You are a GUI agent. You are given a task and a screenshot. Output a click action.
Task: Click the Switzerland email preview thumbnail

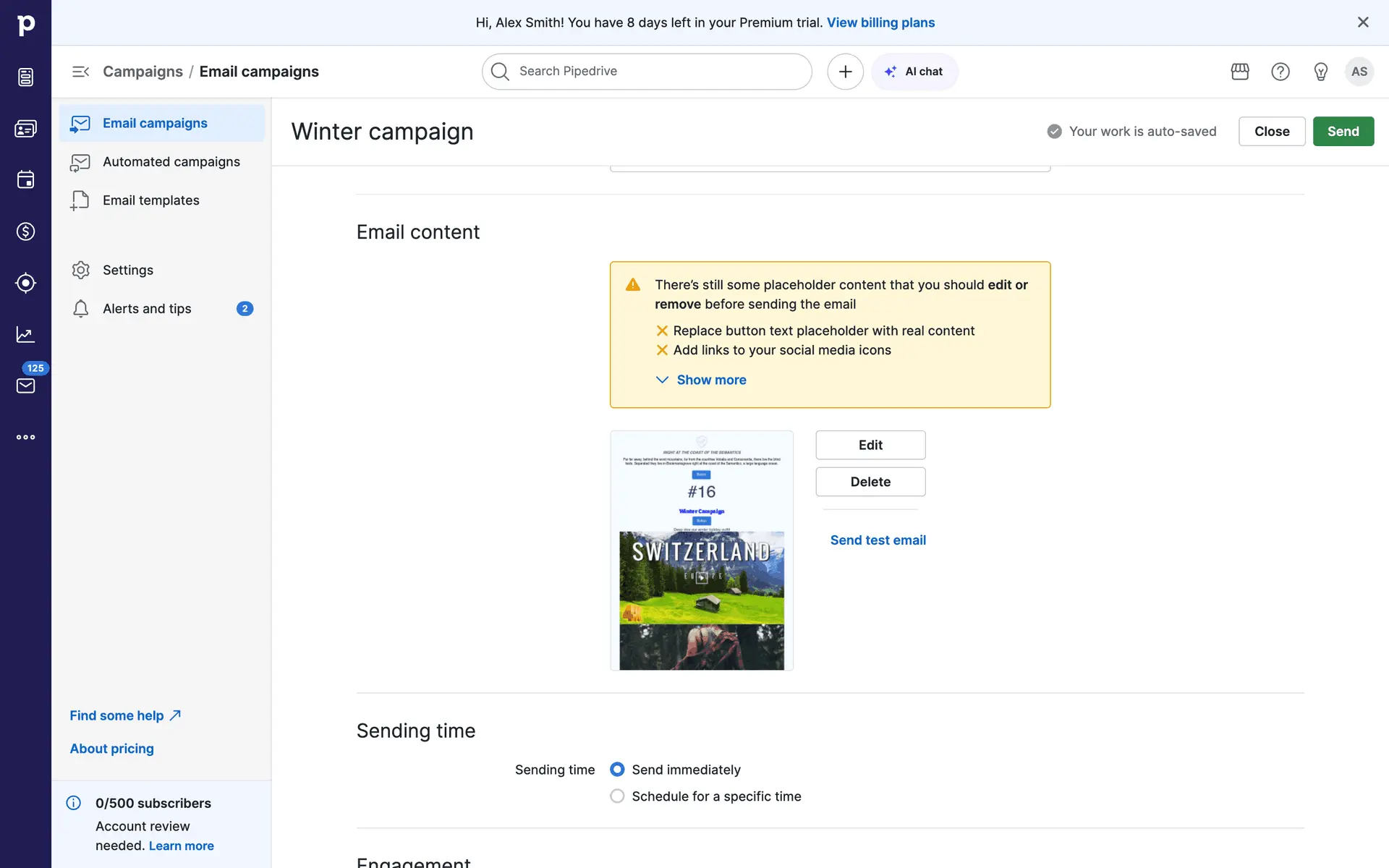(x=701, y=550)
